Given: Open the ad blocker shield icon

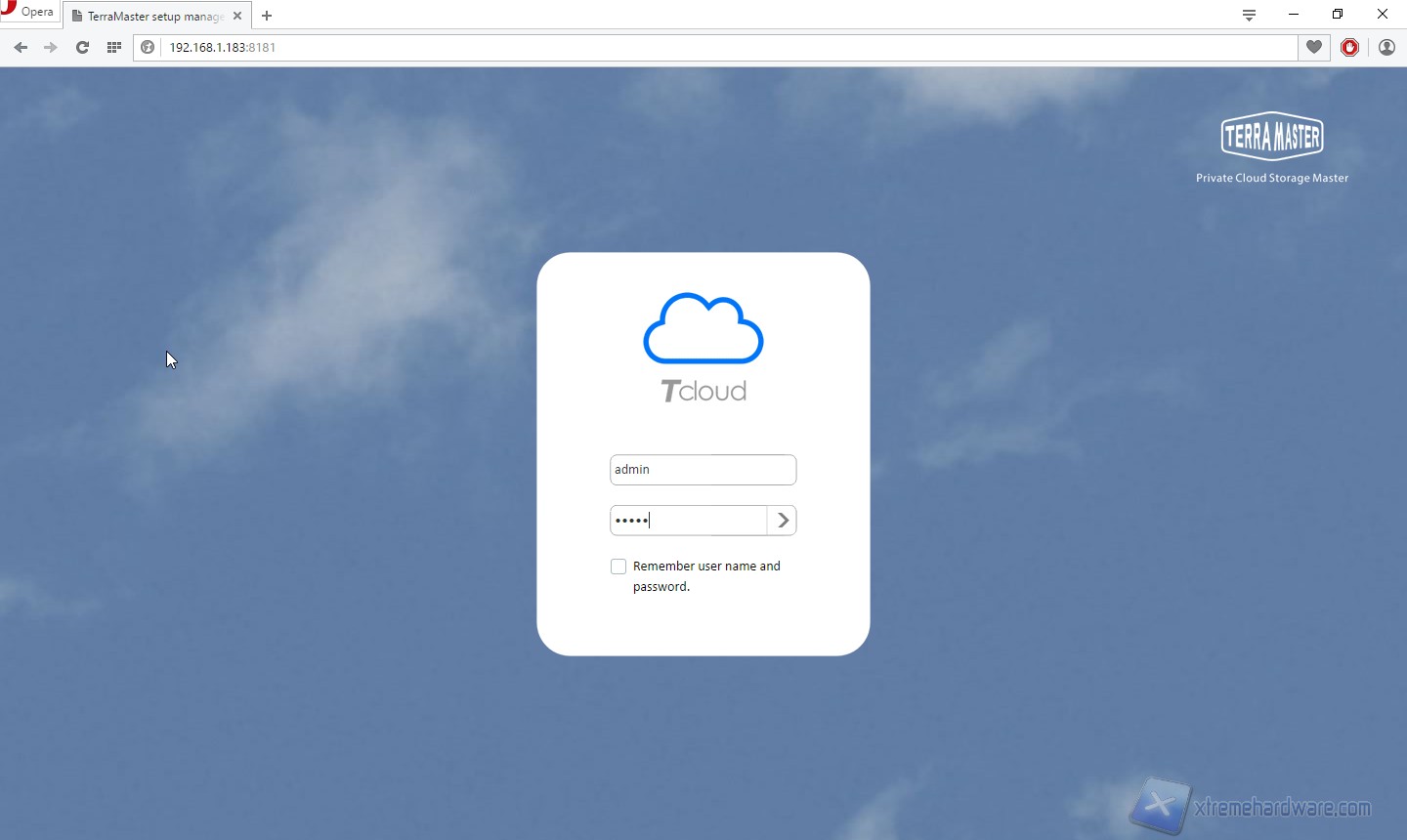Looking at the screenshot, I should (1349, 47).
